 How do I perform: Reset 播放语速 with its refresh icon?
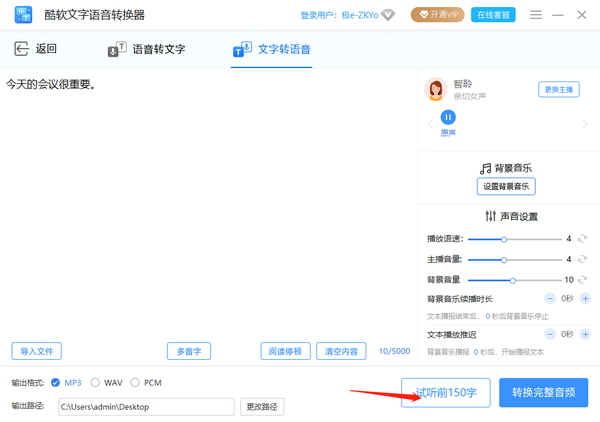[x=582, y=239]
